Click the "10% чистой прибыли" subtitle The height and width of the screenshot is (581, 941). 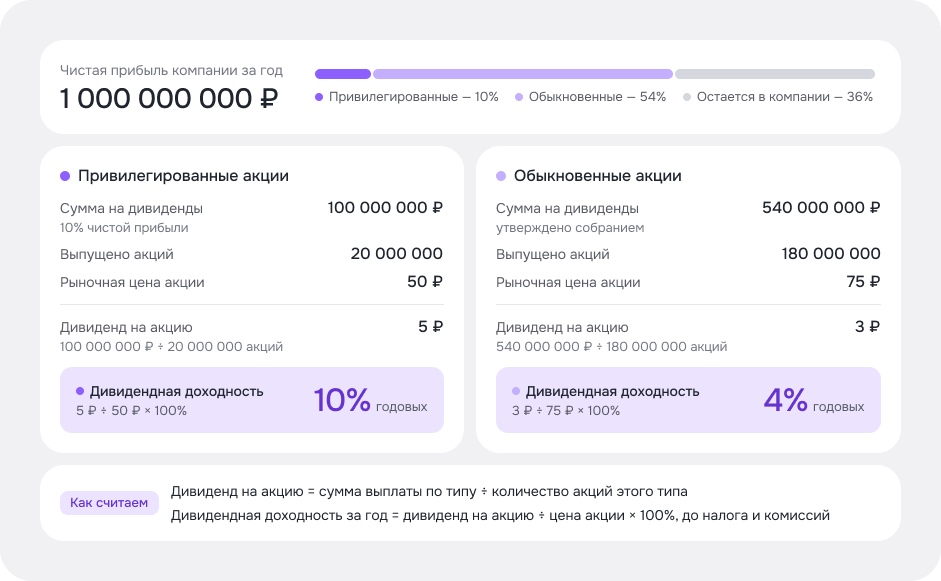pyautogui.click(x=124, y=228)
